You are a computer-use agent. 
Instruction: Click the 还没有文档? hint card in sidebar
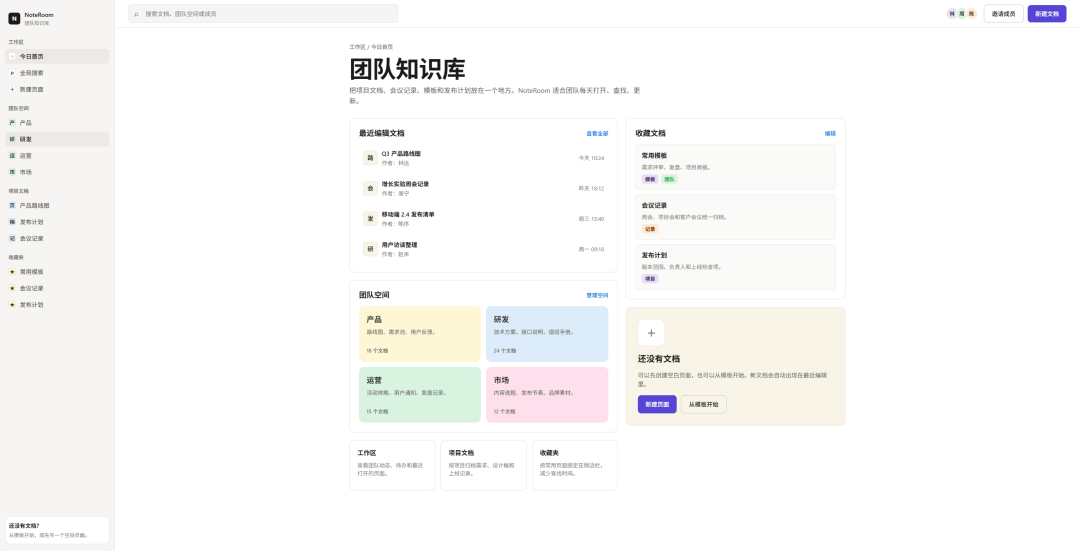[57, 530]
